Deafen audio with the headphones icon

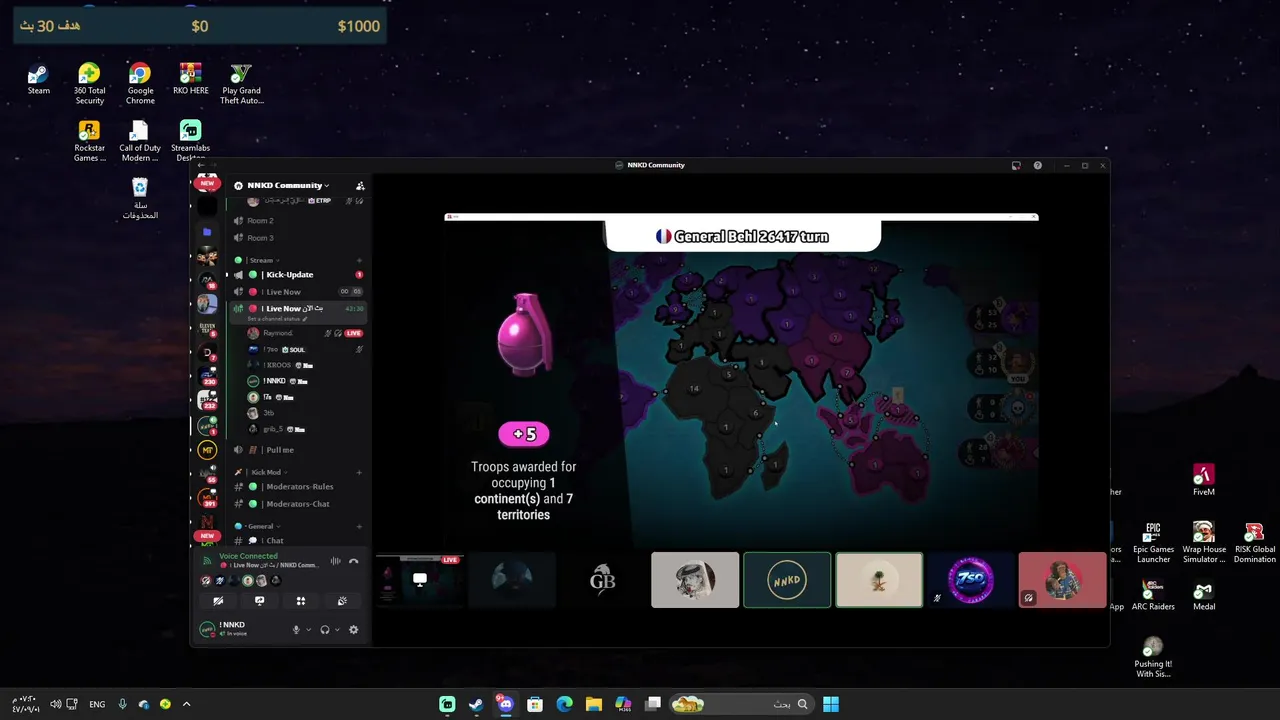click(325, 630)
